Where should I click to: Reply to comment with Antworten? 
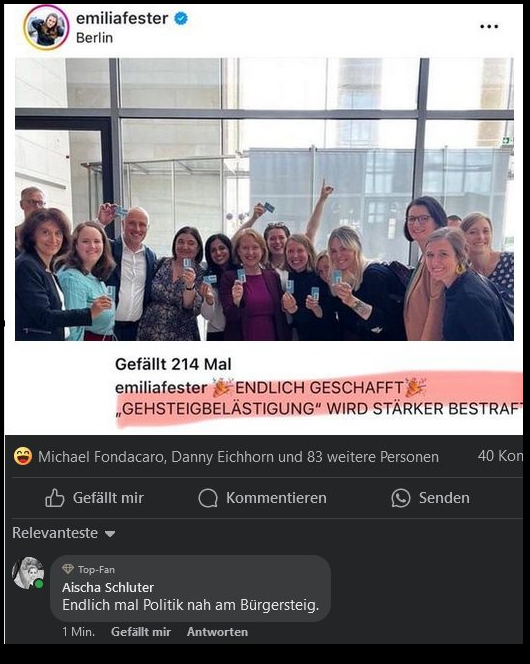[x=218, y=632]
